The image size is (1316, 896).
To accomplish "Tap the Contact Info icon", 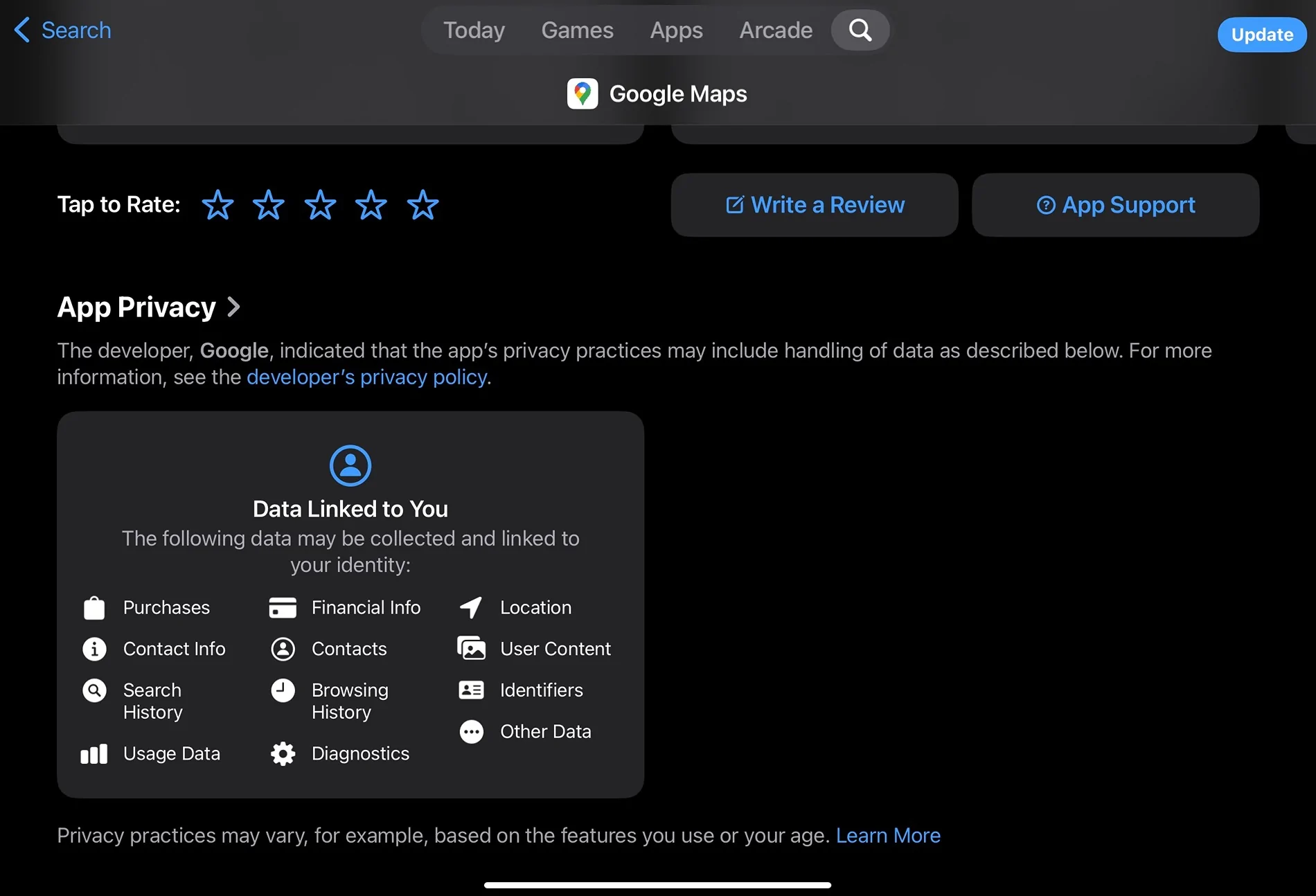I will click(x=94, y=649).
